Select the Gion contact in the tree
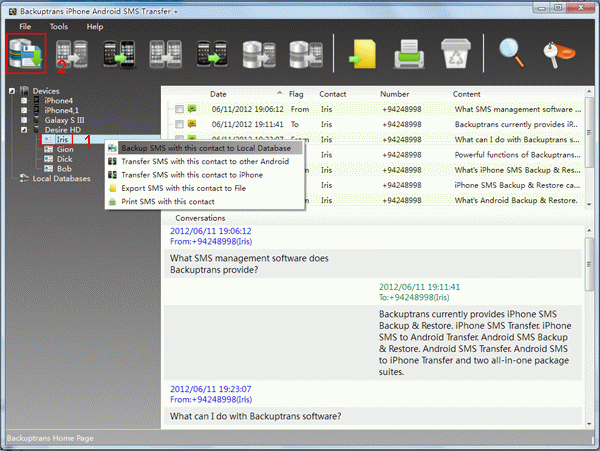The image size is (600, 451). click(65, 149)
